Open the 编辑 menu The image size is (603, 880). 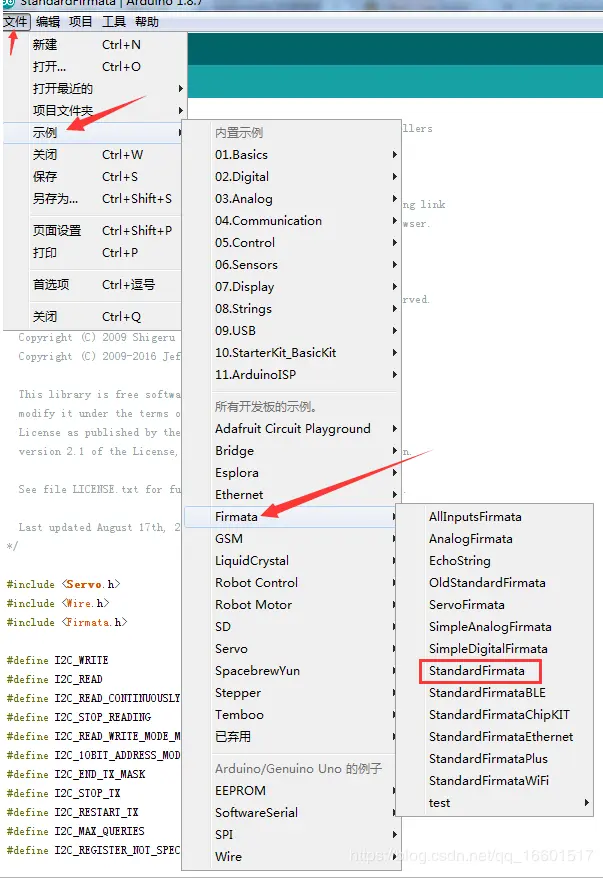48,22
